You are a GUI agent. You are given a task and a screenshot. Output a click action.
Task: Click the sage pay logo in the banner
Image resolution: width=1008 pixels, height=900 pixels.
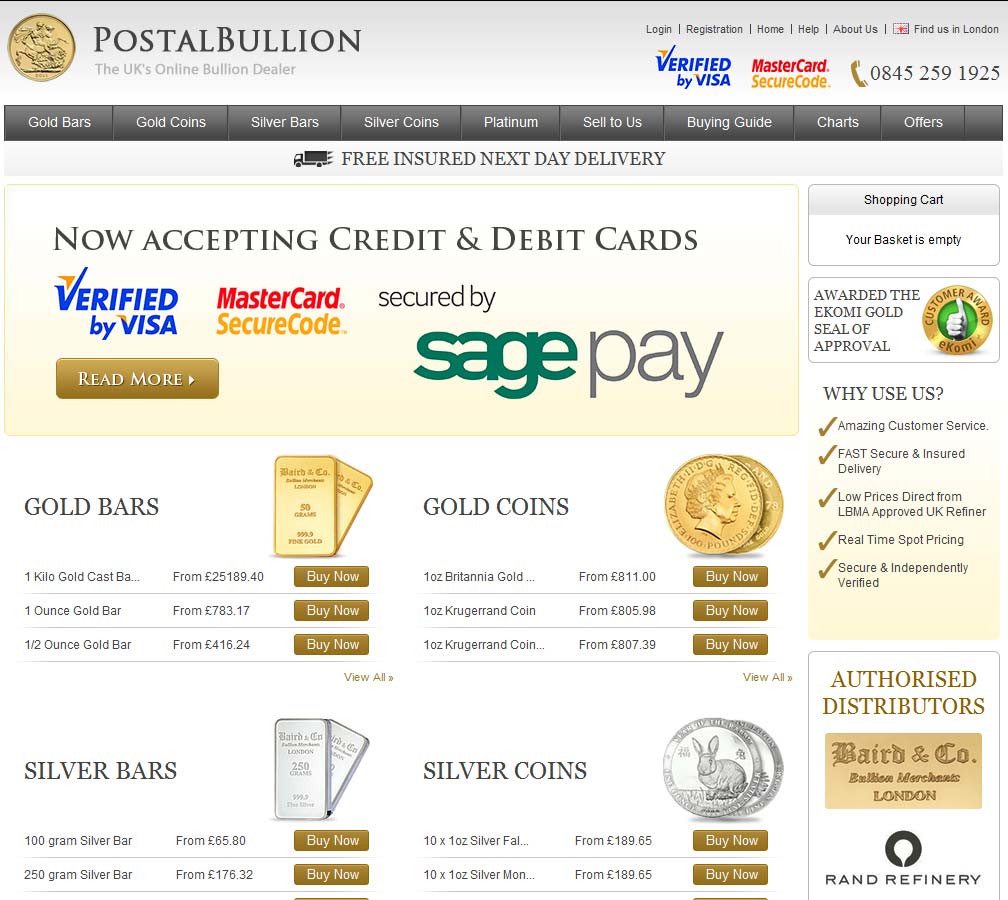coord(567,358)
